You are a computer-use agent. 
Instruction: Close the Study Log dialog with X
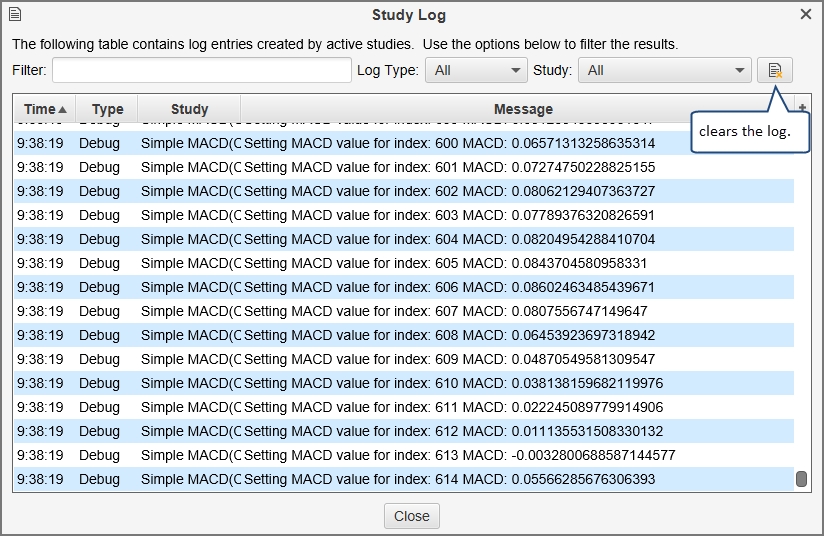coord(806,14)
